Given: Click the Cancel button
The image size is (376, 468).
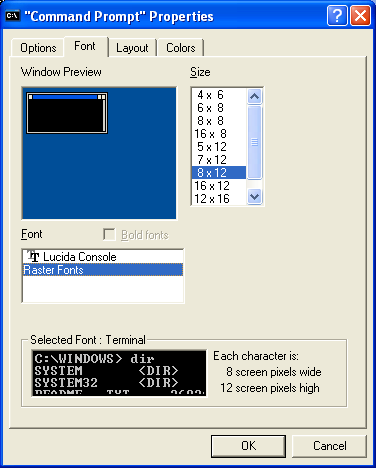Looking at the screenshot, I should [x=329, y=446].
